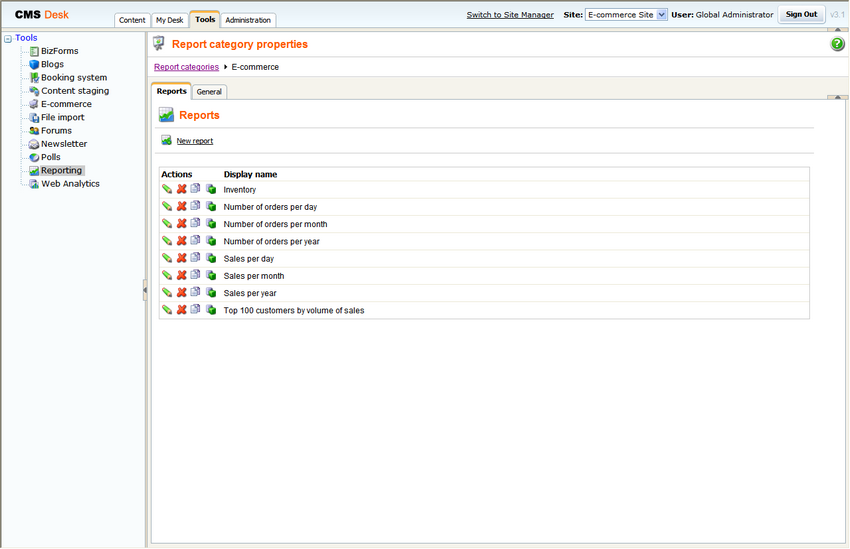Follow the Switch to Site Manager link

(510, 15)
